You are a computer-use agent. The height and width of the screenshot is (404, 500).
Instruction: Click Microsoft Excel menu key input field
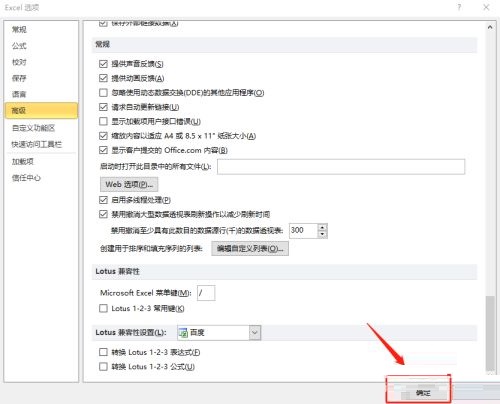pyautogui.click(x=206, y=293)
